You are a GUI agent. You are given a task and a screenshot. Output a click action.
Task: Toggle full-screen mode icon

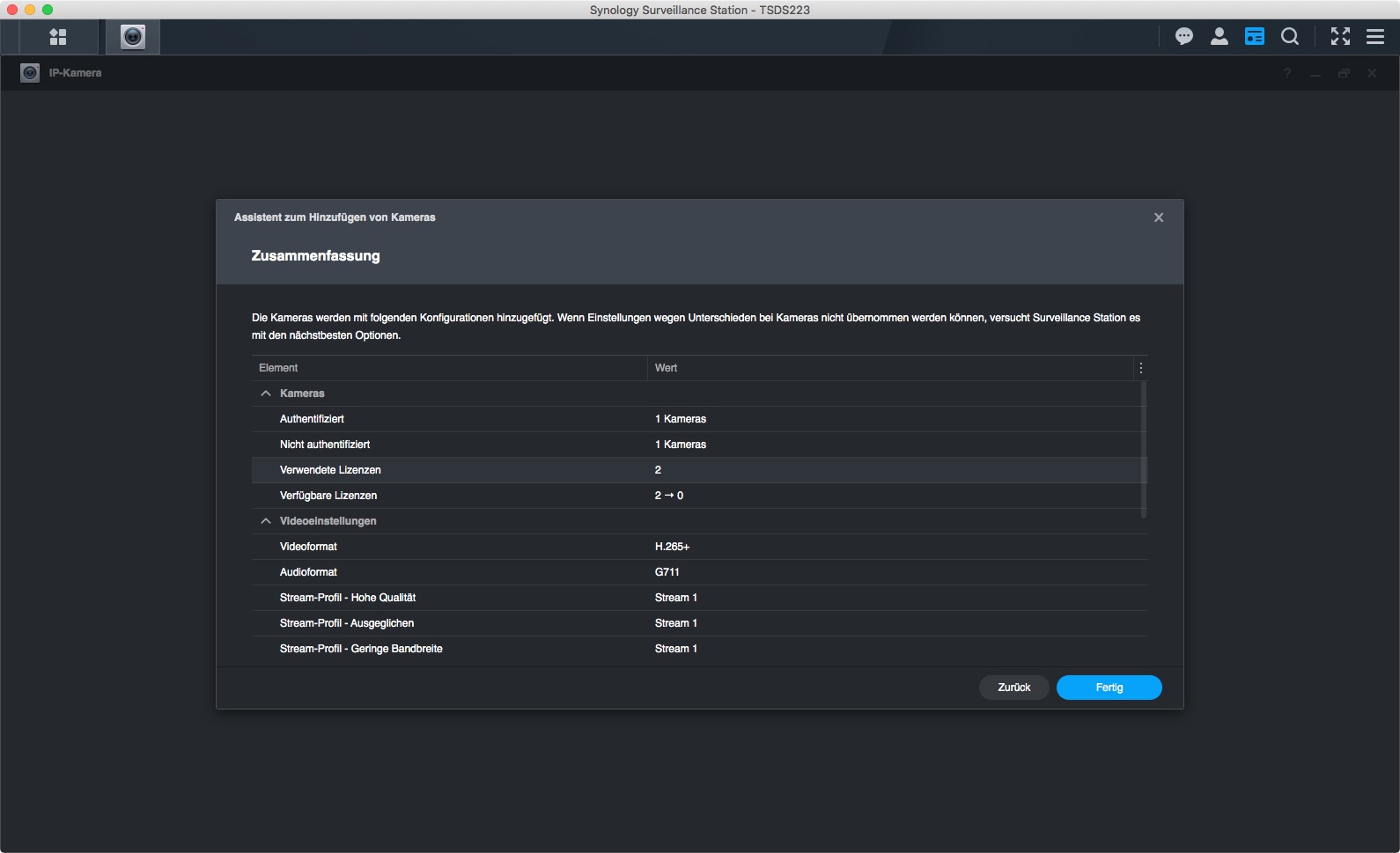(x=1340, y=36)
